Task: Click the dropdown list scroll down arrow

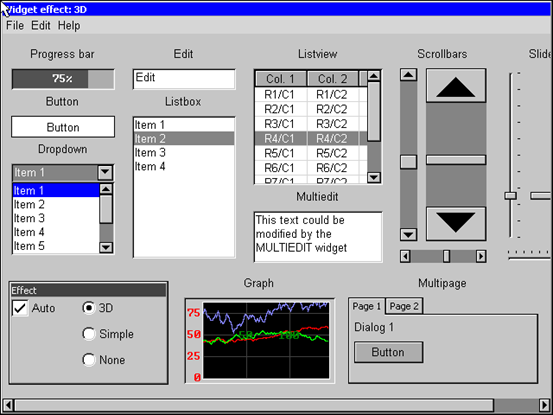Action: (106, 247)
